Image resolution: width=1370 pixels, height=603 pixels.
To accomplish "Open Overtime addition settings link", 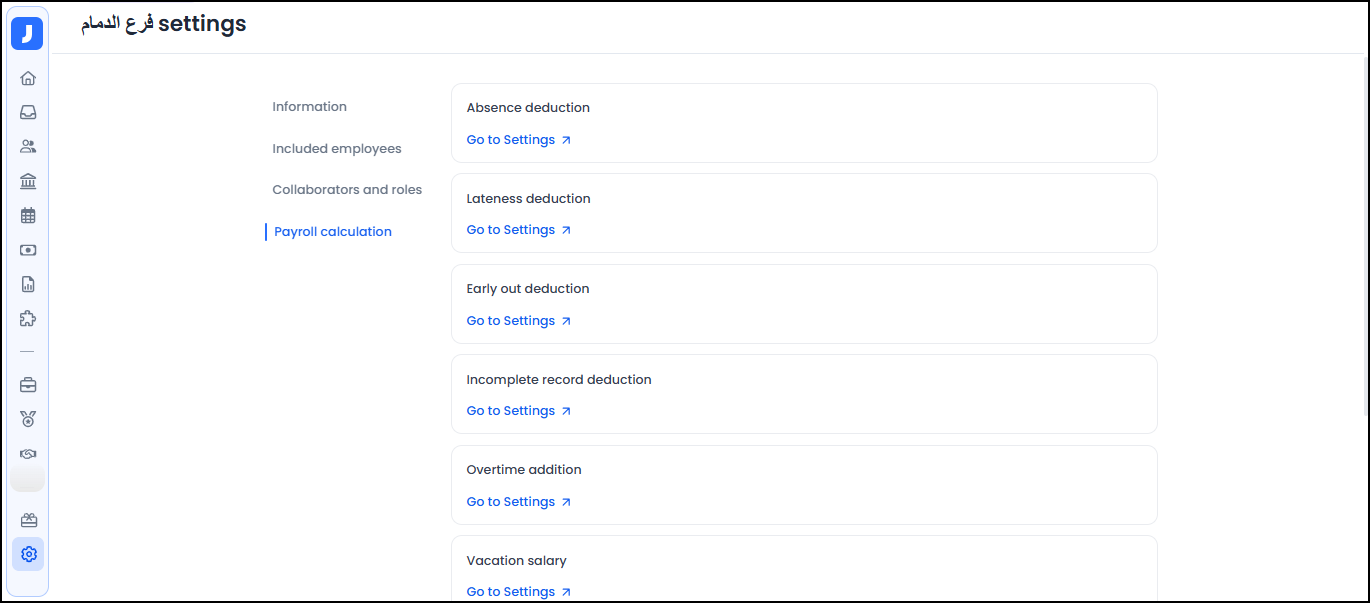I will tap(511, 501).
